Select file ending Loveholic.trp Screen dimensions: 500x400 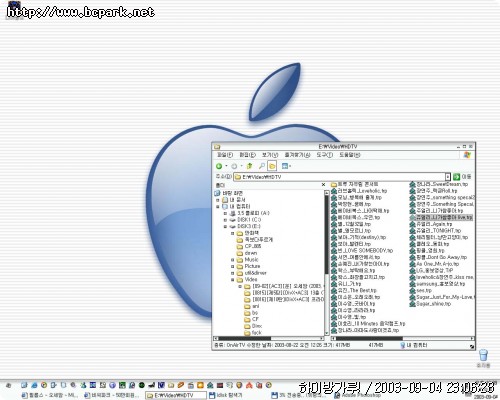tap(359, 191)
